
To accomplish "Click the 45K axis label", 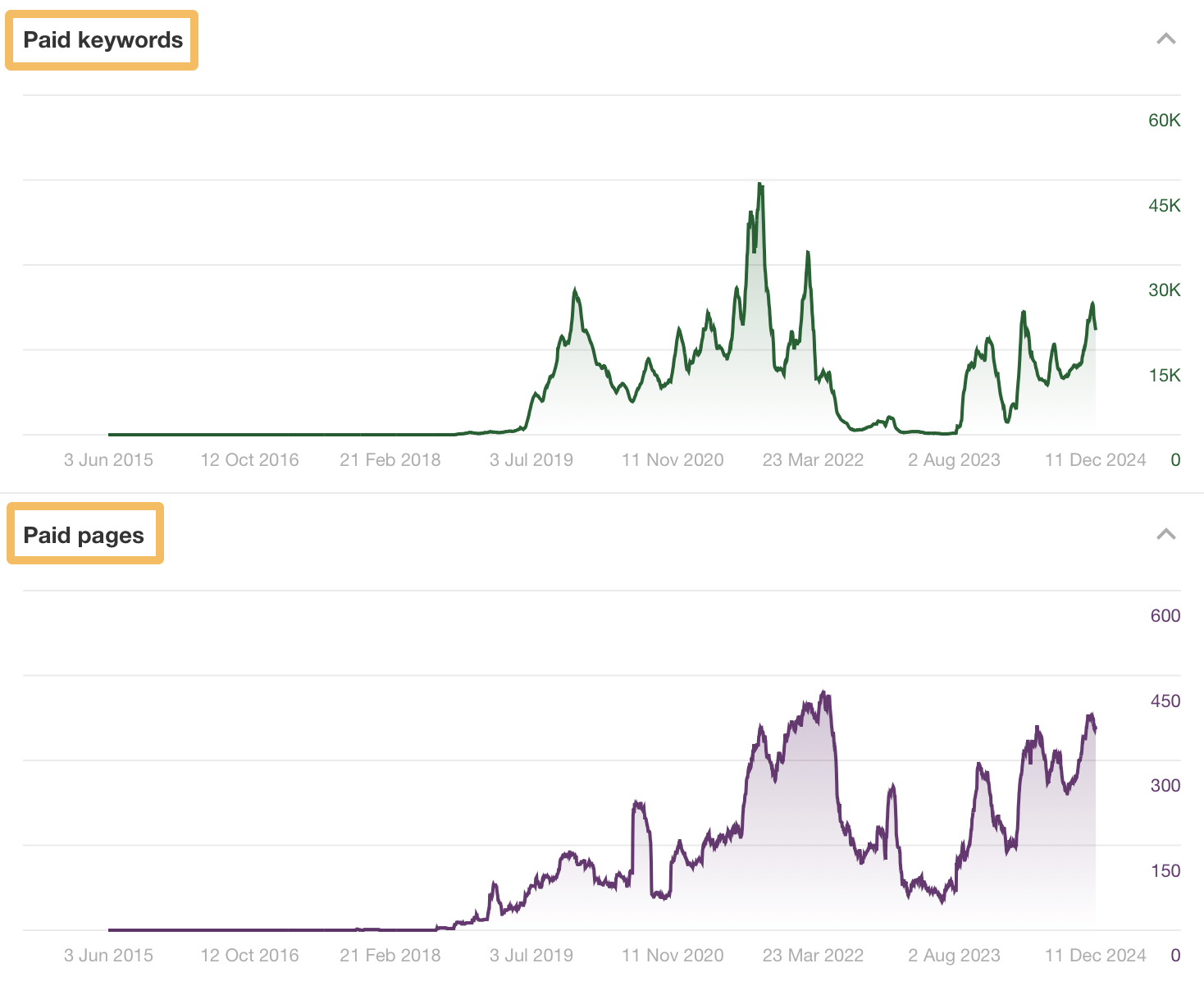I will 1164,205.
